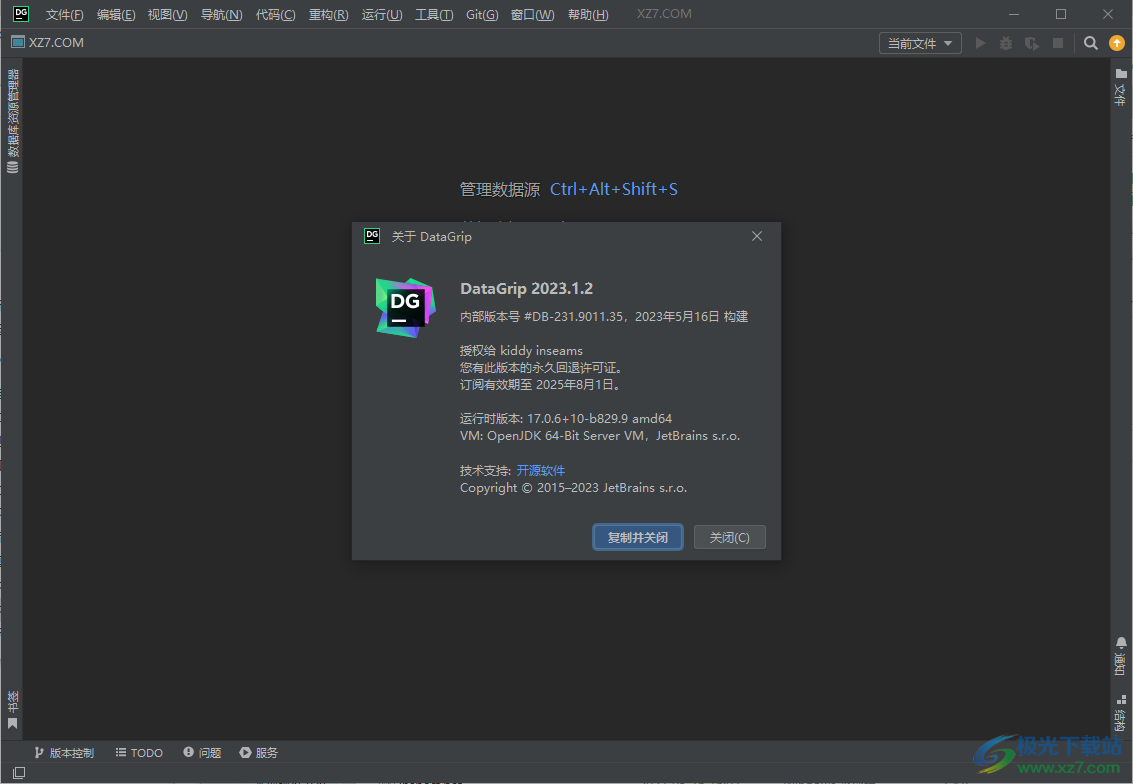The image size is (1133, 784).
Task: Click 您有此版本的永久回退许可证 text
Action: pyautogui.click(x=541, y=368)
